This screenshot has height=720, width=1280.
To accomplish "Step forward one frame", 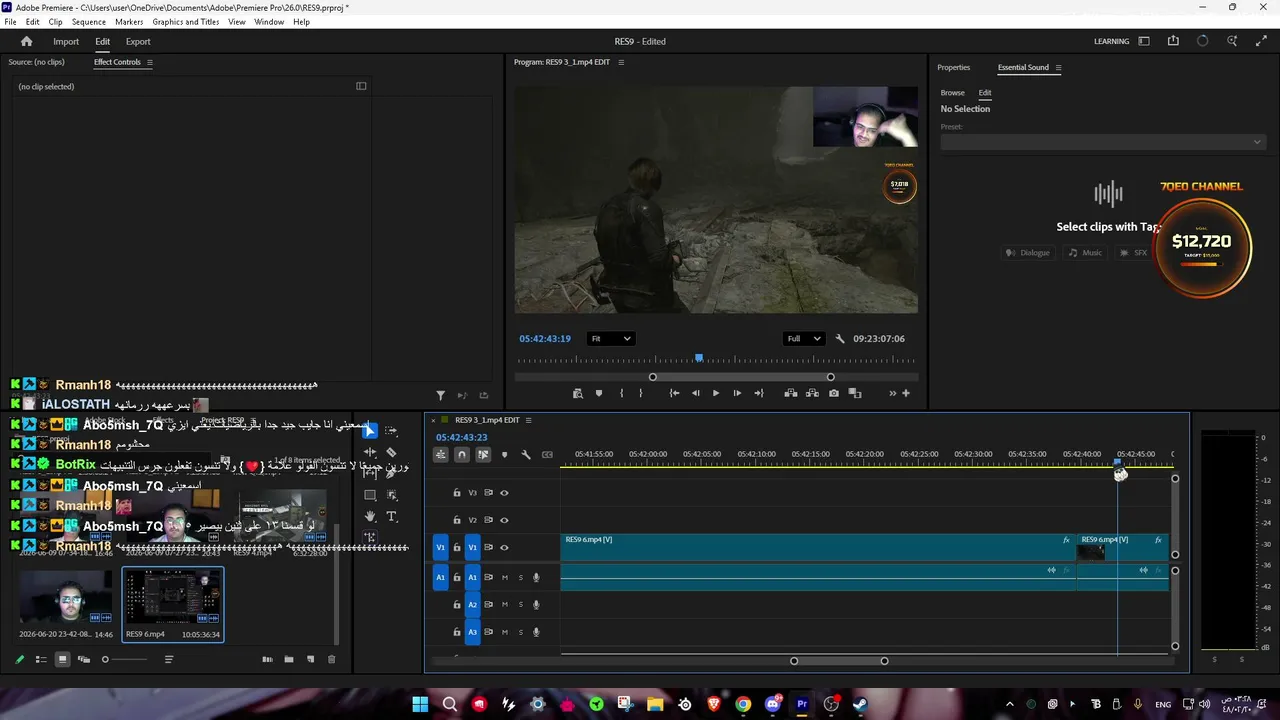I will (x=737, y=393).
